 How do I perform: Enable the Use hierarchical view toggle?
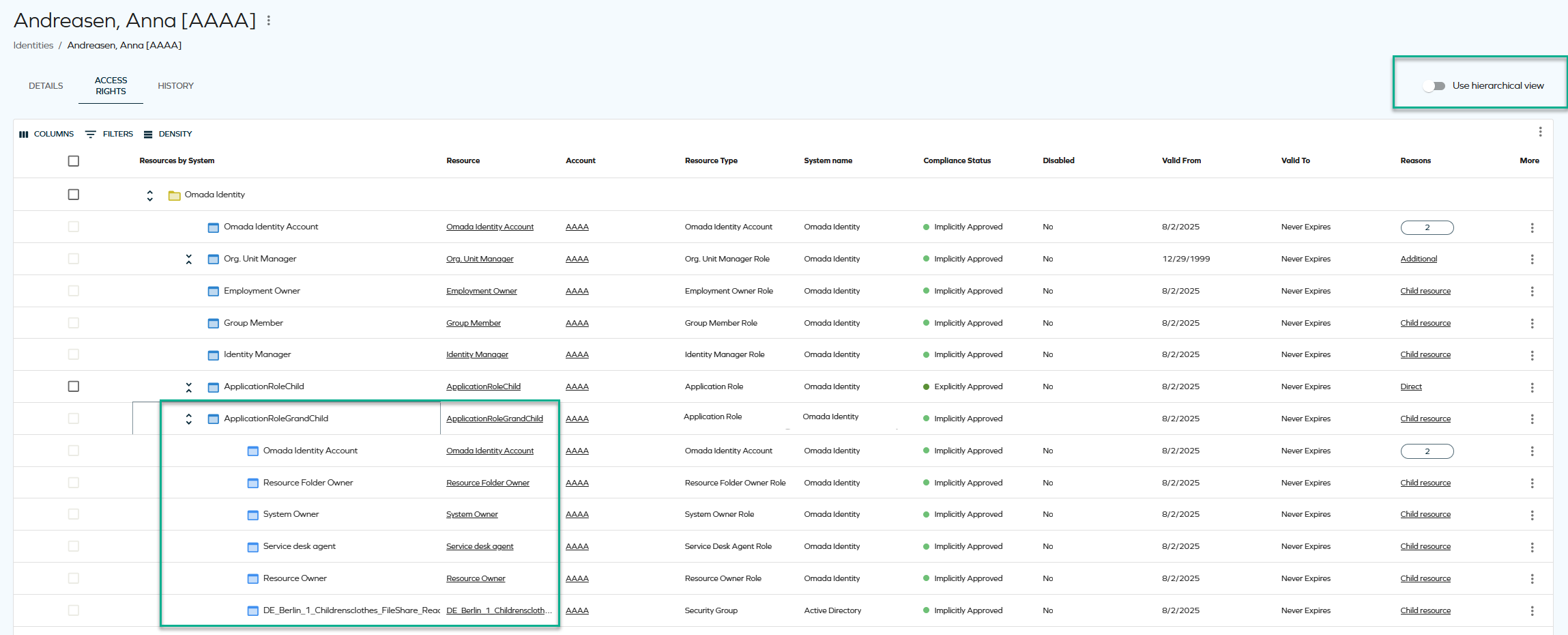click(1434, 86)
